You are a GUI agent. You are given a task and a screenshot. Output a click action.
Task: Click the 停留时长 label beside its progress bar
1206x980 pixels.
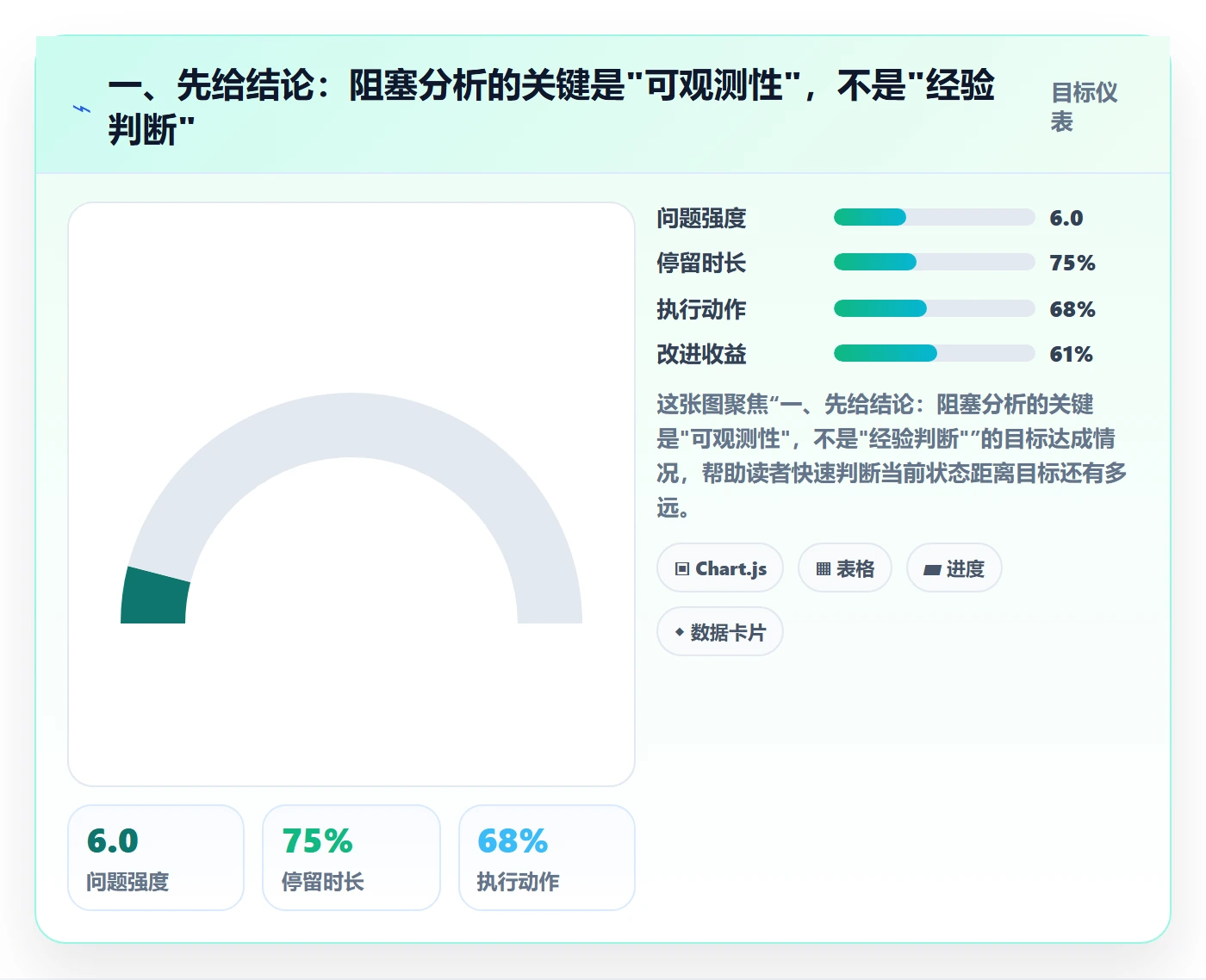tap(701, 263)
